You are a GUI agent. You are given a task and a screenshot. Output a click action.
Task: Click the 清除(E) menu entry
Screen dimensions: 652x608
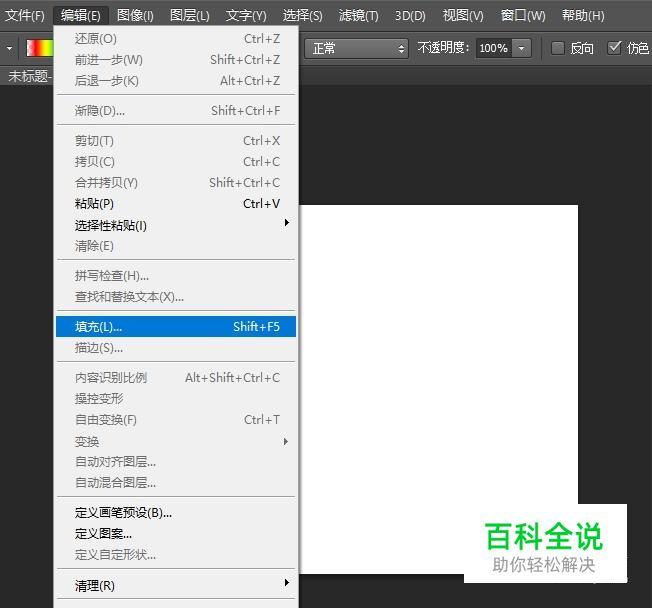tap(176, 246)
